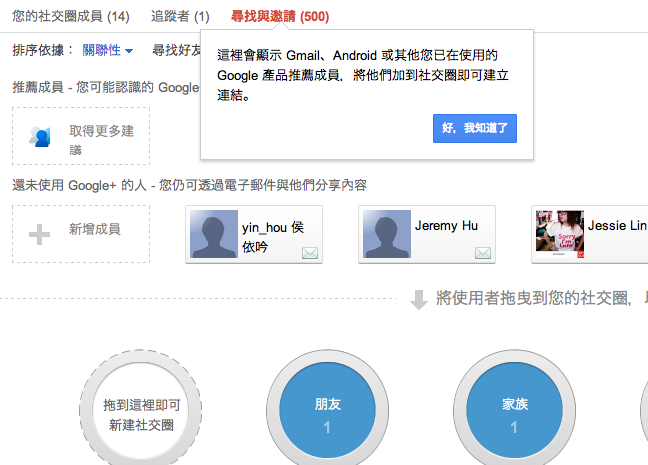Click the 排序依據 label
648x465 pixels.
43,50
